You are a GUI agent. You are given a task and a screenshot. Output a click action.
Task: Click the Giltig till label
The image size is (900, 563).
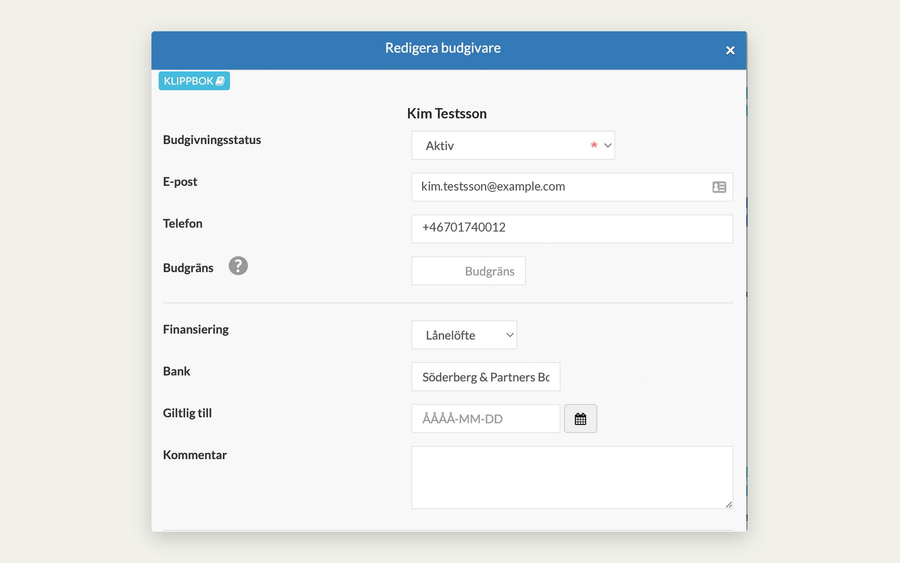(x=187, y=413)
